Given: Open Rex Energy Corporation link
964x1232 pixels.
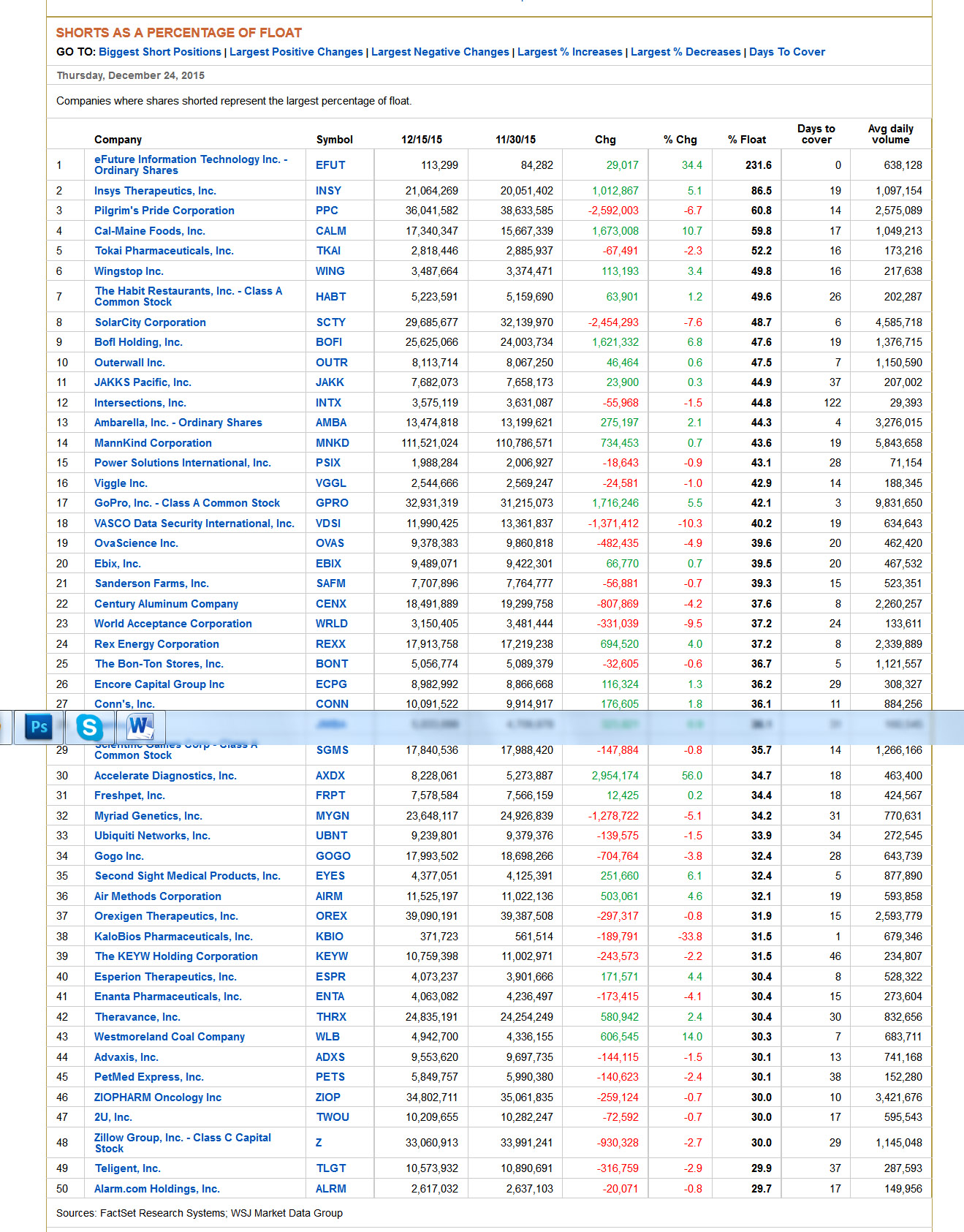Looking at the screenshot, I should point(156,644).
